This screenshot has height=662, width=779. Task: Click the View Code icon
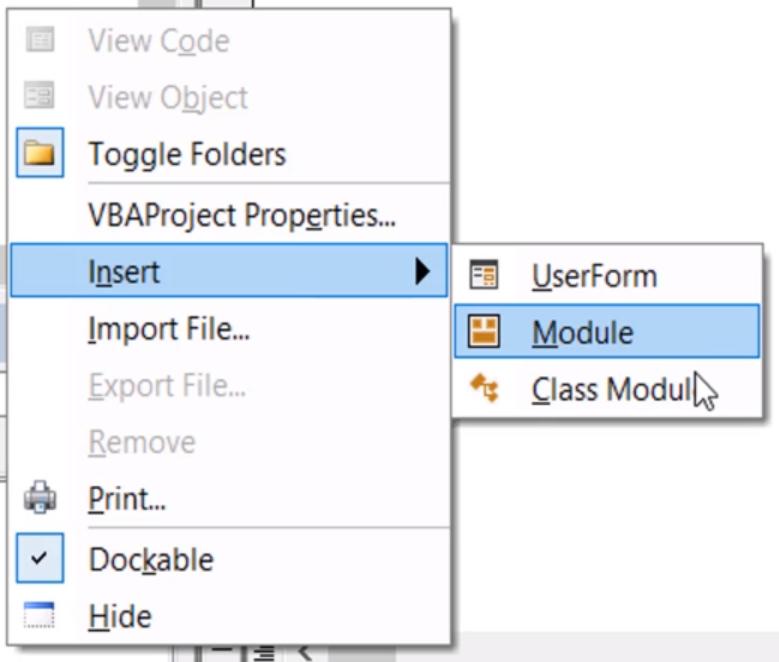[x=40, y=41]
